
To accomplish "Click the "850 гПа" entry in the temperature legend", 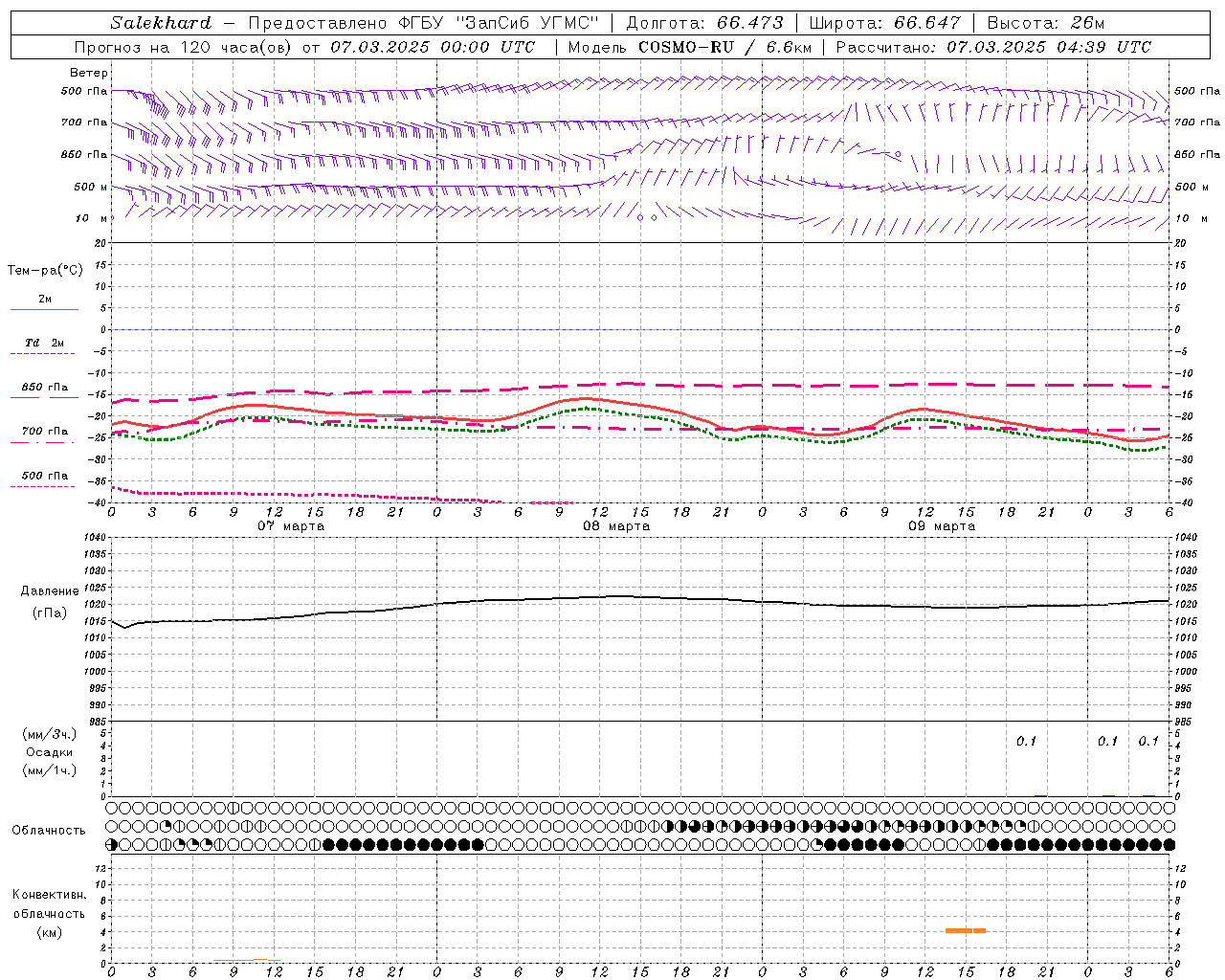I will pyautogui.click(x=44, y=388).
